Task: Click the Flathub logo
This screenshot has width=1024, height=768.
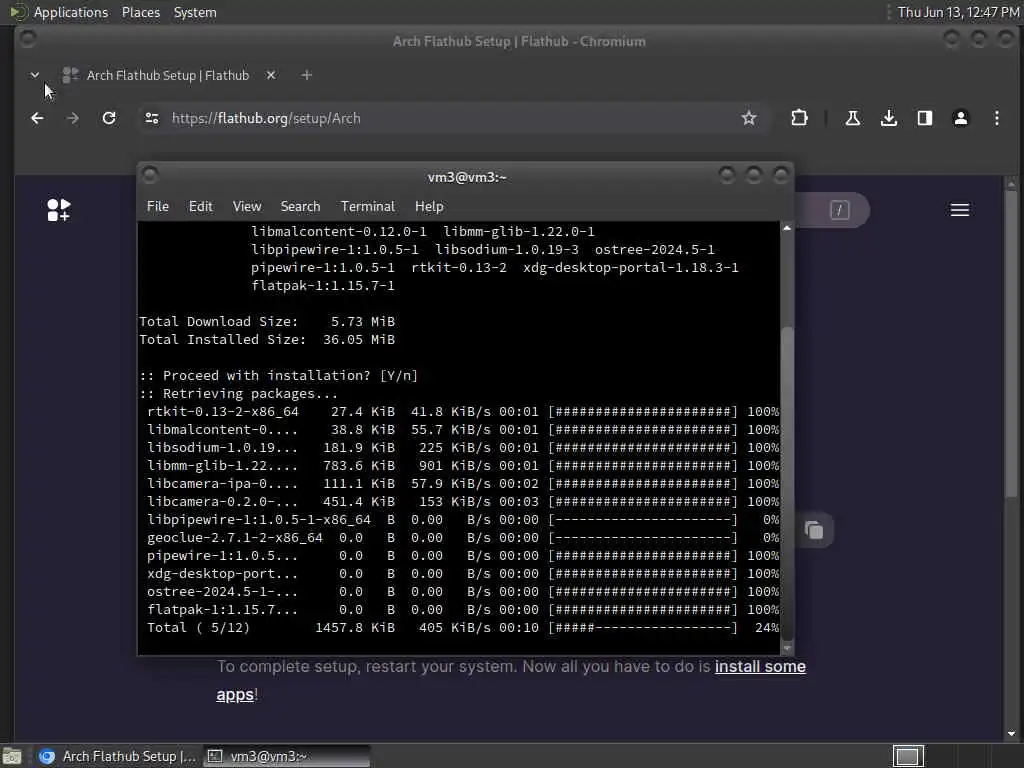Action: click(59, 210)
